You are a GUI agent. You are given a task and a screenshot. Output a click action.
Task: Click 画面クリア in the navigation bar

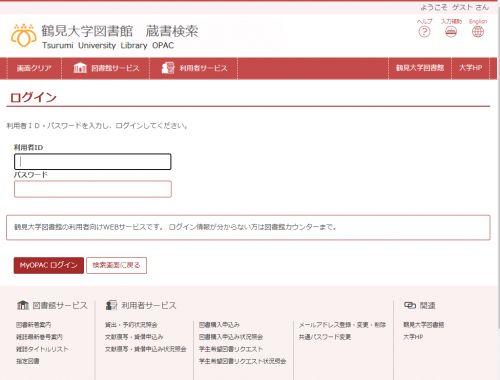34,68
